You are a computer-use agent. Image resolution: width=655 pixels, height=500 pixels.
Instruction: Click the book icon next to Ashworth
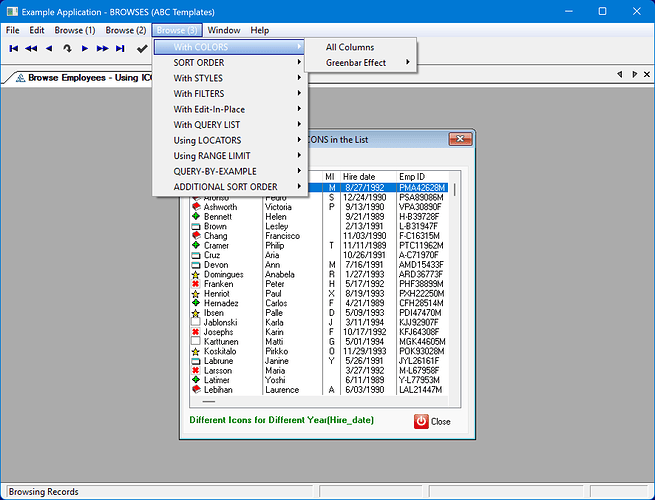196,206
